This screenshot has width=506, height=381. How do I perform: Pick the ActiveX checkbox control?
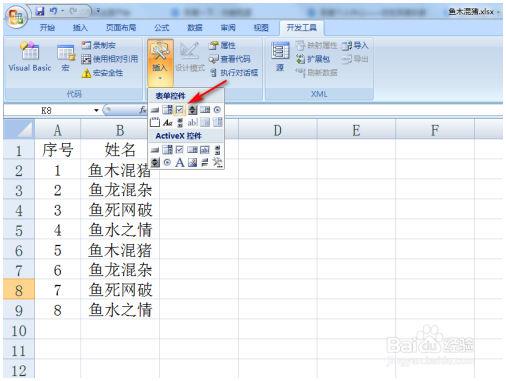click(x=180, y=150)
